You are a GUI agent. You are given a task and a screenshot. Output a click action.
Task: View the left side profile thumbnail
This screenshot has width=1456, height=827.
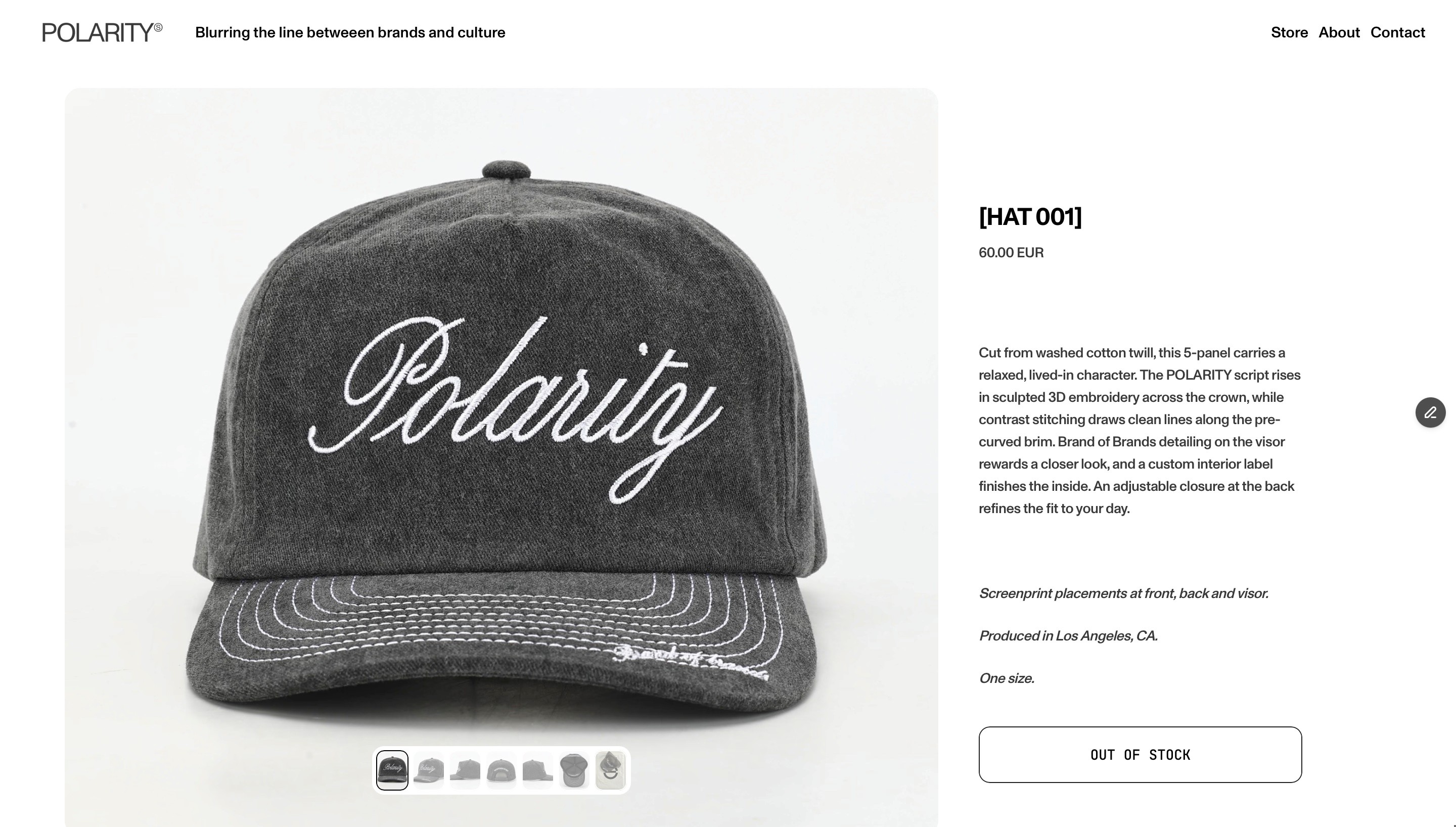pos(465,770)
